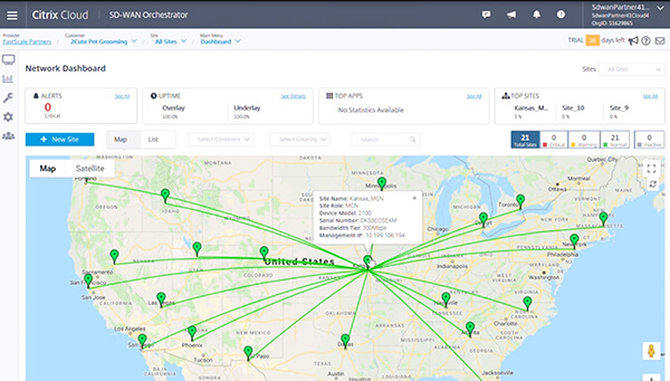Open the Select Continent dropdown
This screenshot has width=670, height=381.
click(x=221, y=139)
